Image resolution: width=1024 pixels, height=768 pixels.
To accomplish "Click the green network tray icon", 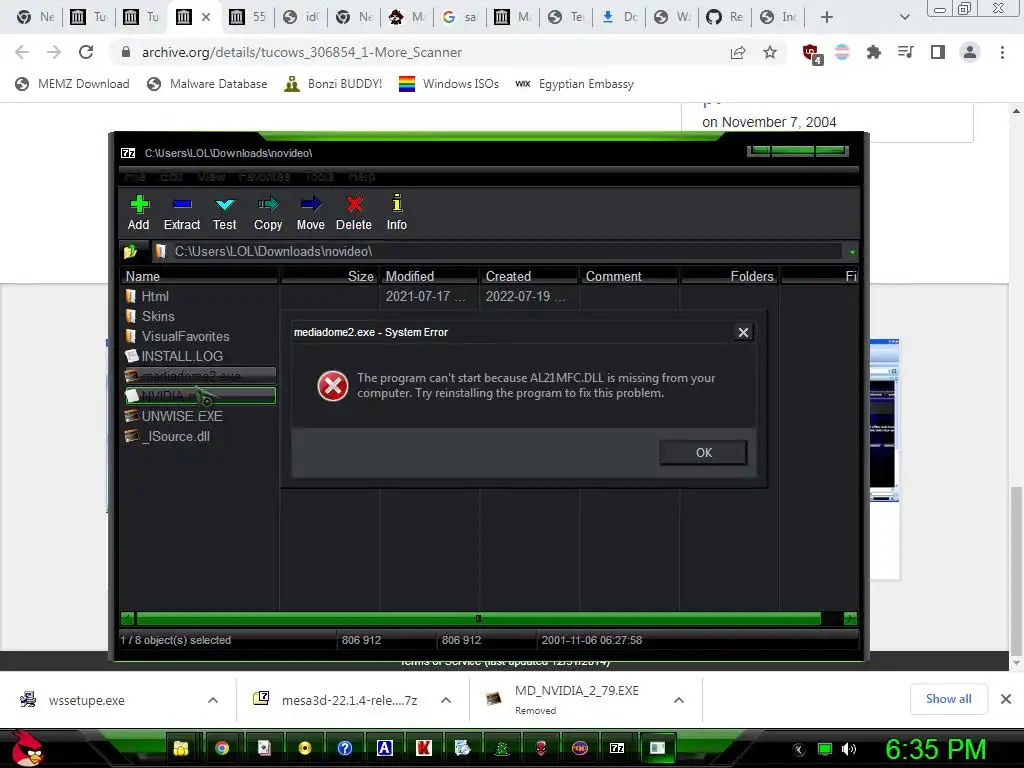I will [825, 749].
